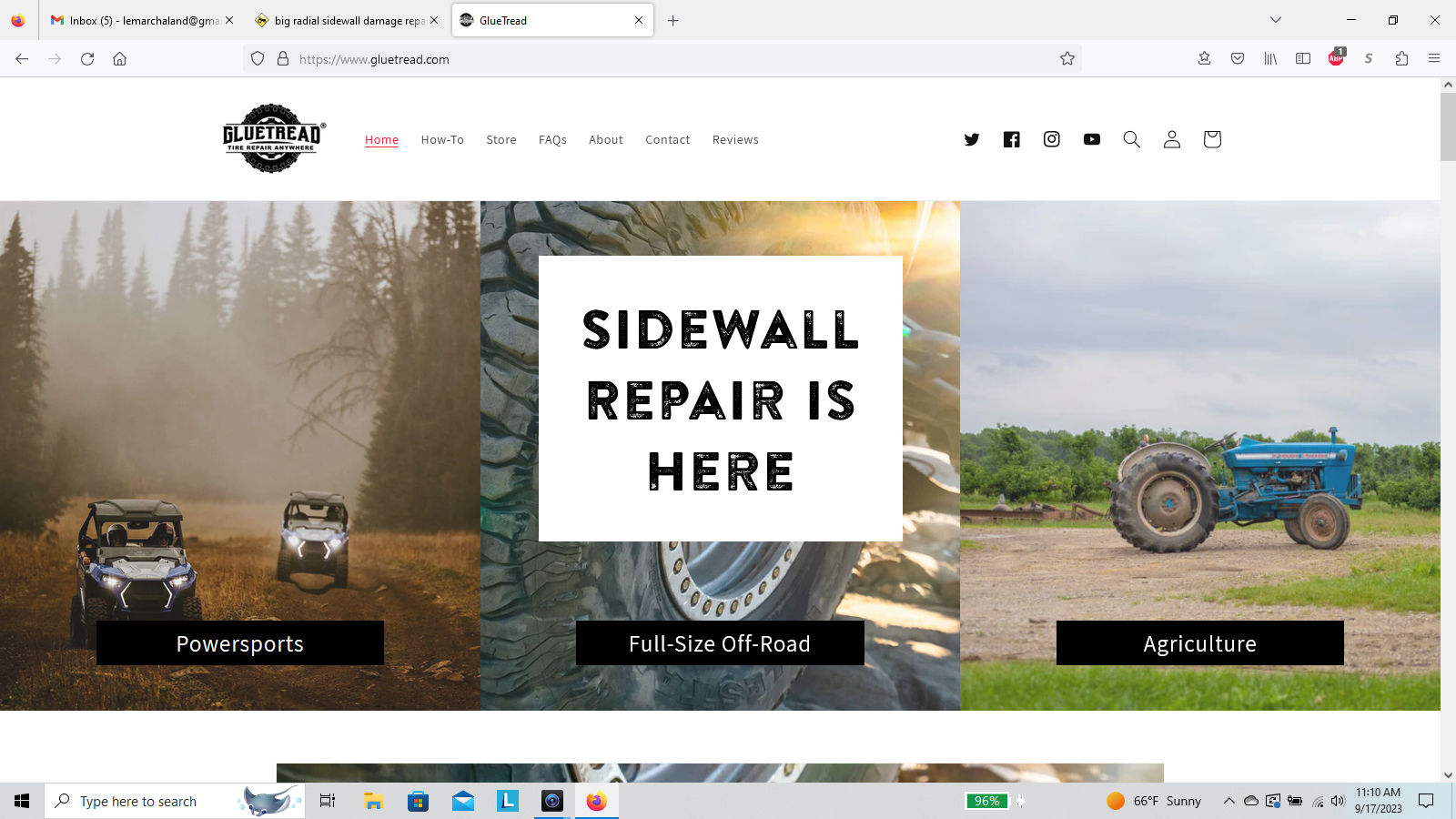
Task: Click the GlueTread logo
Action: point(273,138)
